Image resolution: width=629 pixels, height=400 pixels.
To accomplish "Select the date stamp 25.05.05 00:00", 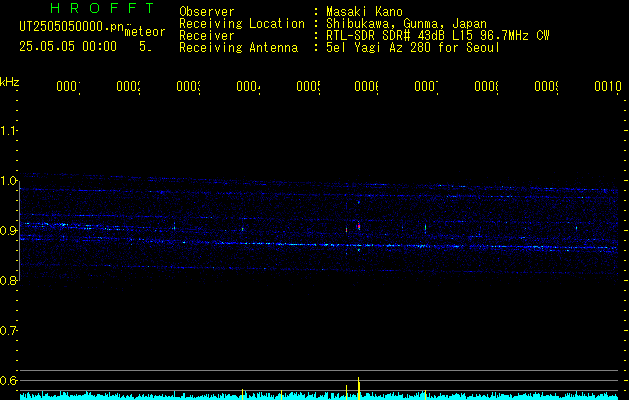I will 68,47.
